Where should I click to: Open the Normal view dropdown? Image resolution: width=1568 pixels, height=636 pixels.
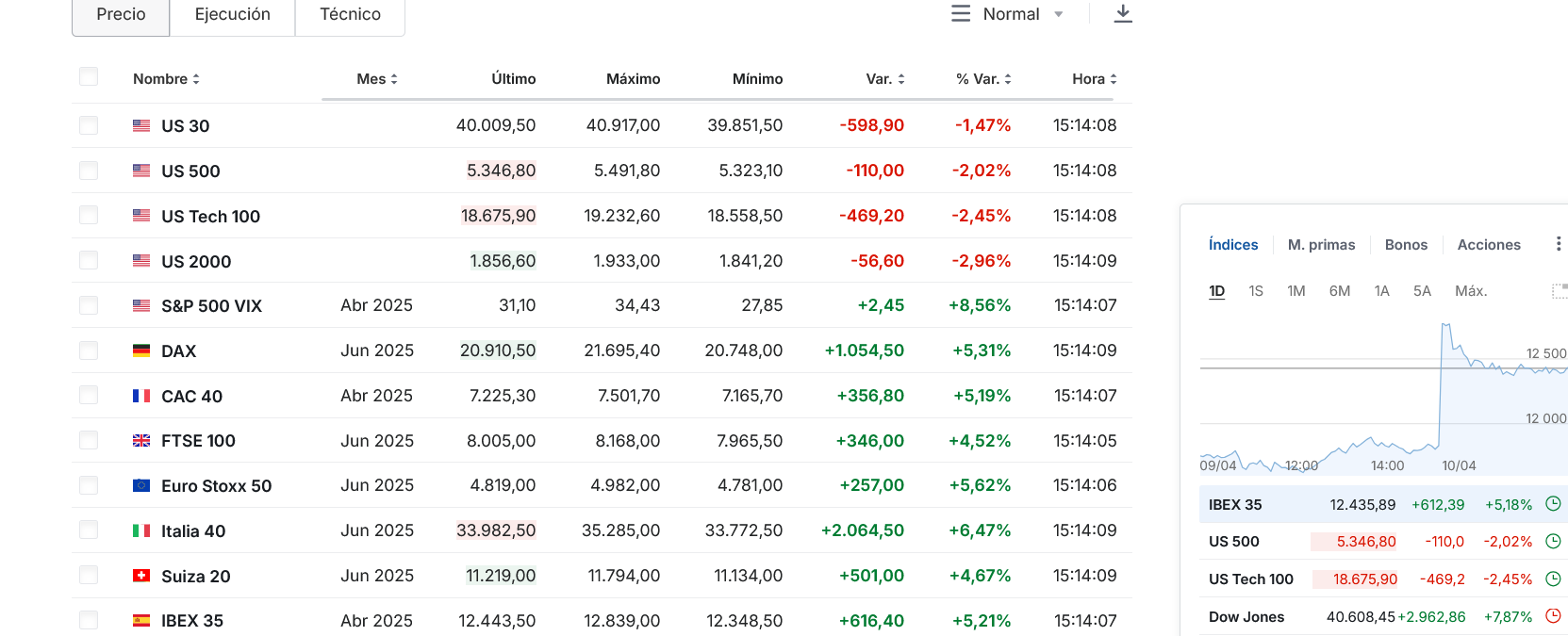point(1008,14)
